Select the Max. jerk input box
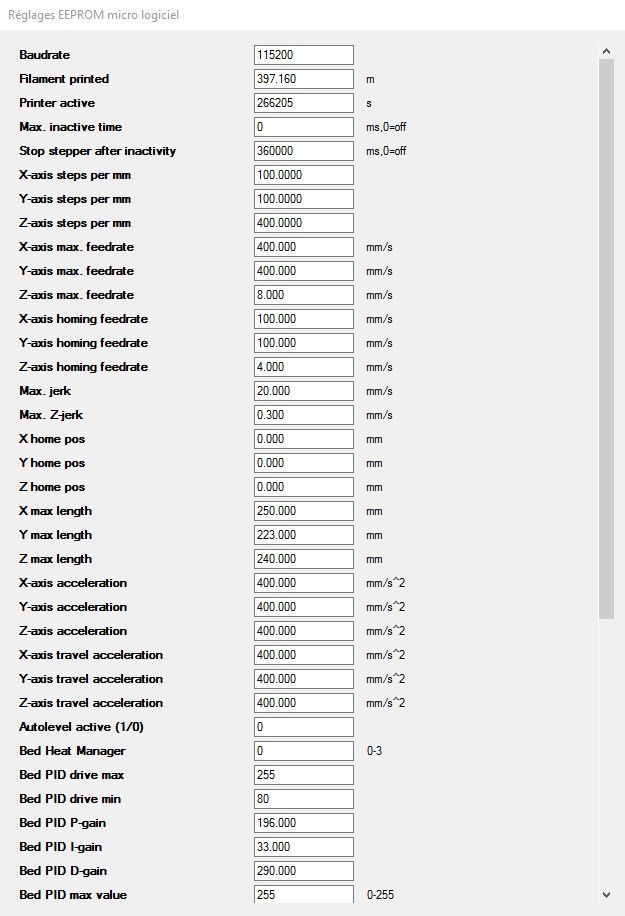The height and width of the screenshot is (916, 625). tap(304, 390)
